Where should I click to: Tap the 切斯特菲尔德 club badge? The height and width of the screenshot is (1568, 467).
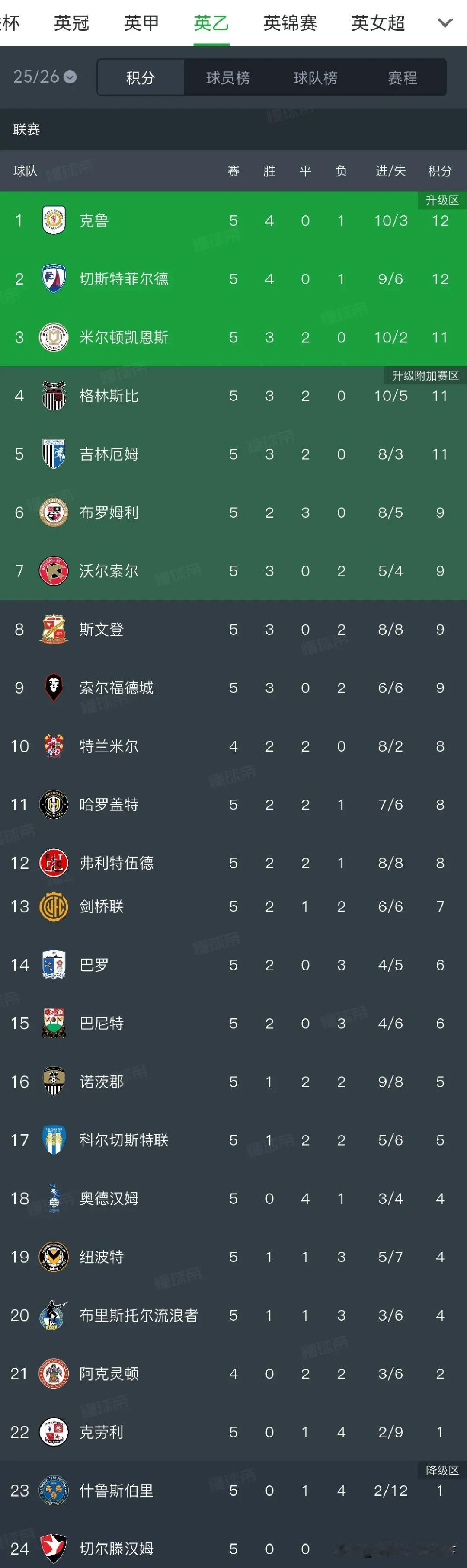[54, 279]
